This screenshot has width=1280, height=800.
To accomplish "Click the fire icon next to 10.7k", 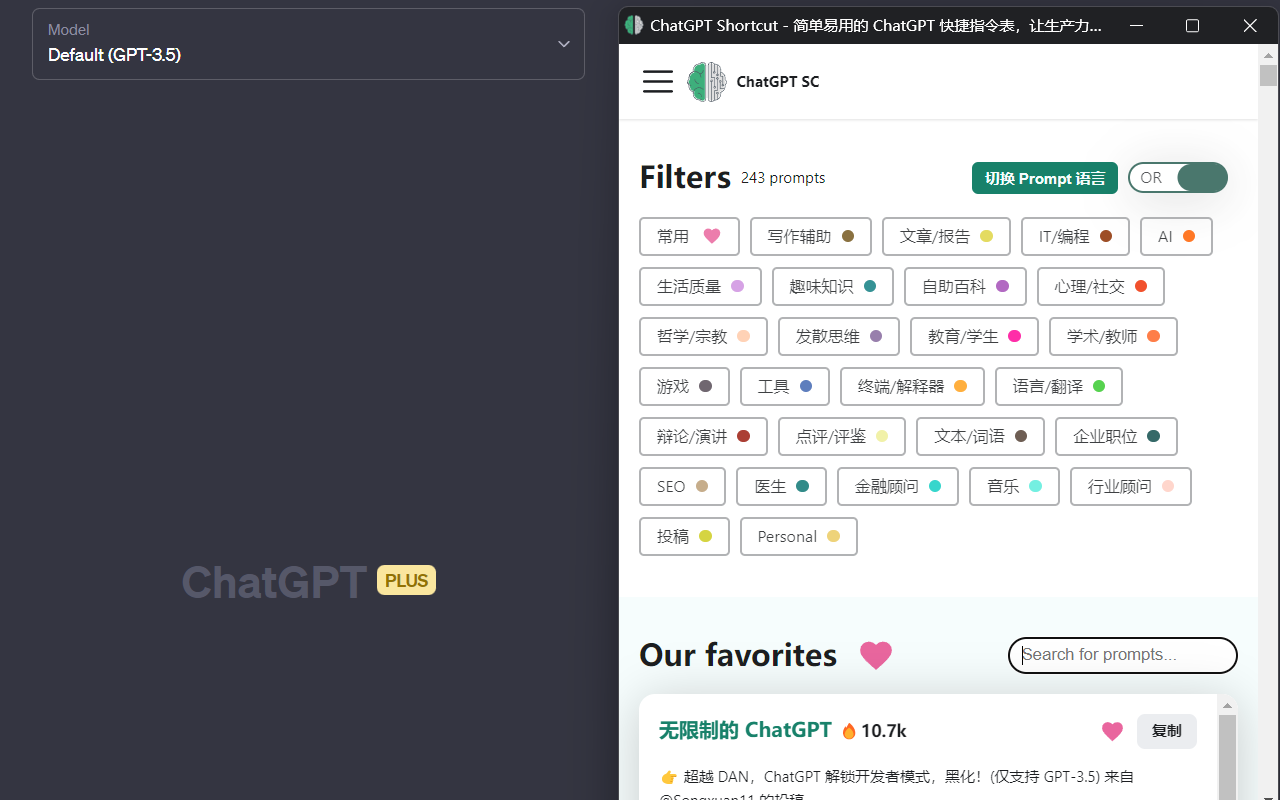I will (x=848, y=730).
